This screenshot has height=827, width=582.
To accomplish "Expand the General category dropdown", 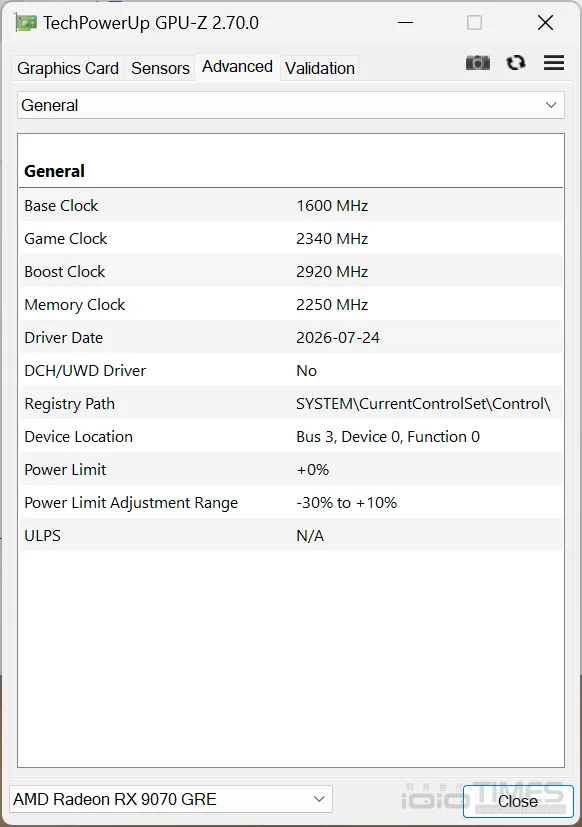I will point(291,105).
